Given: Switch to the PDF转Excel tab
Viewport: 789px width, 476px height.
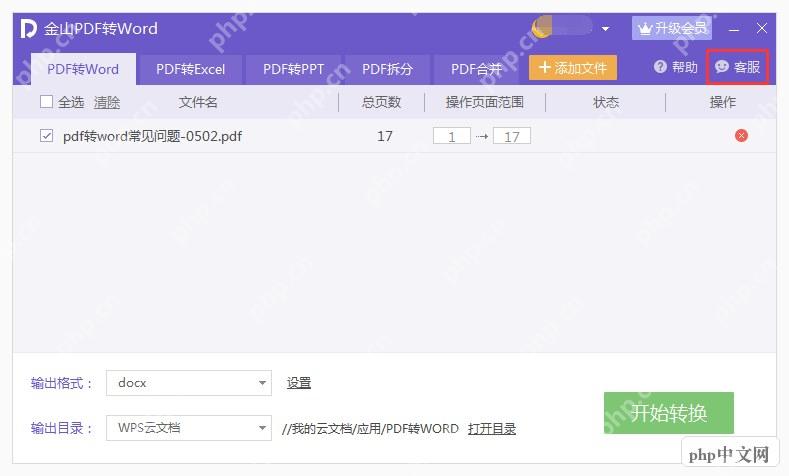Looking at the screenshot, I should tap(190, 69).
